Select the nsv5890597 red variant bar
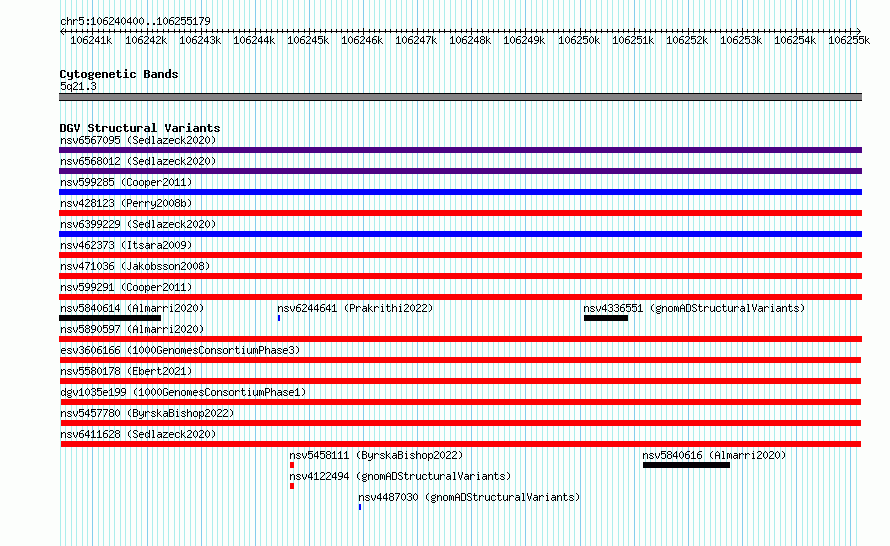 tap(460, 339)
